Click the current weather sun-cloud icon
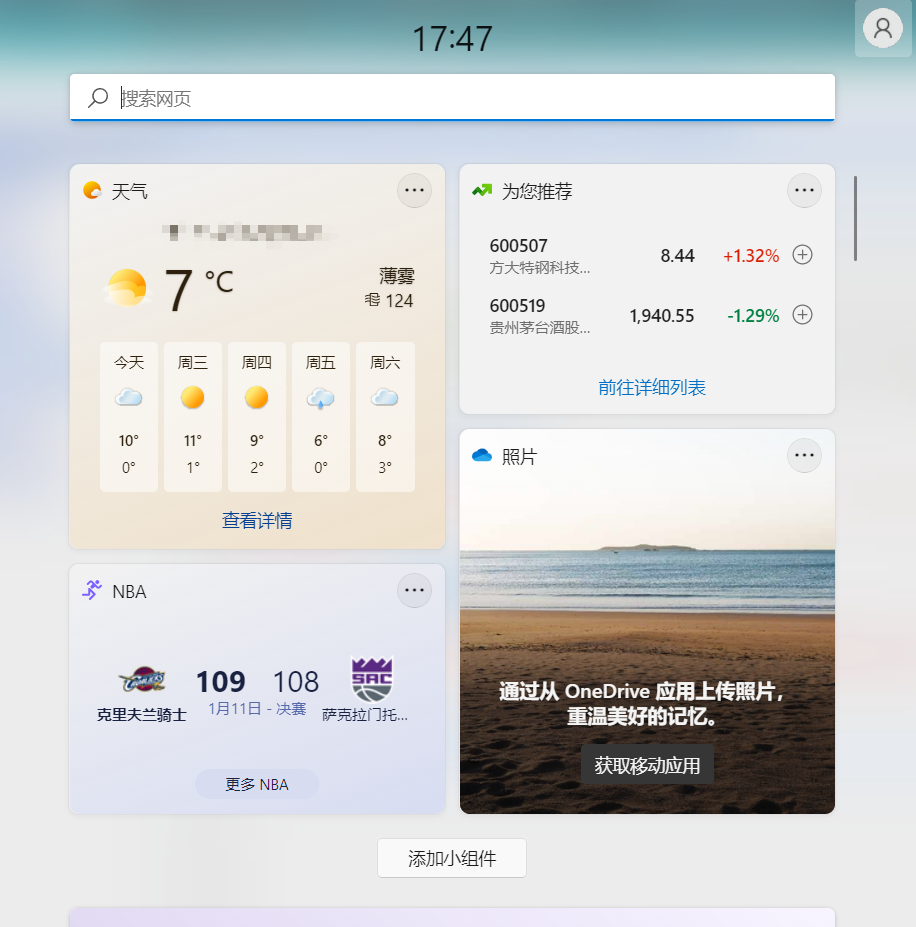The width and height of the screenshot is (916, 927). pos(126,288)
